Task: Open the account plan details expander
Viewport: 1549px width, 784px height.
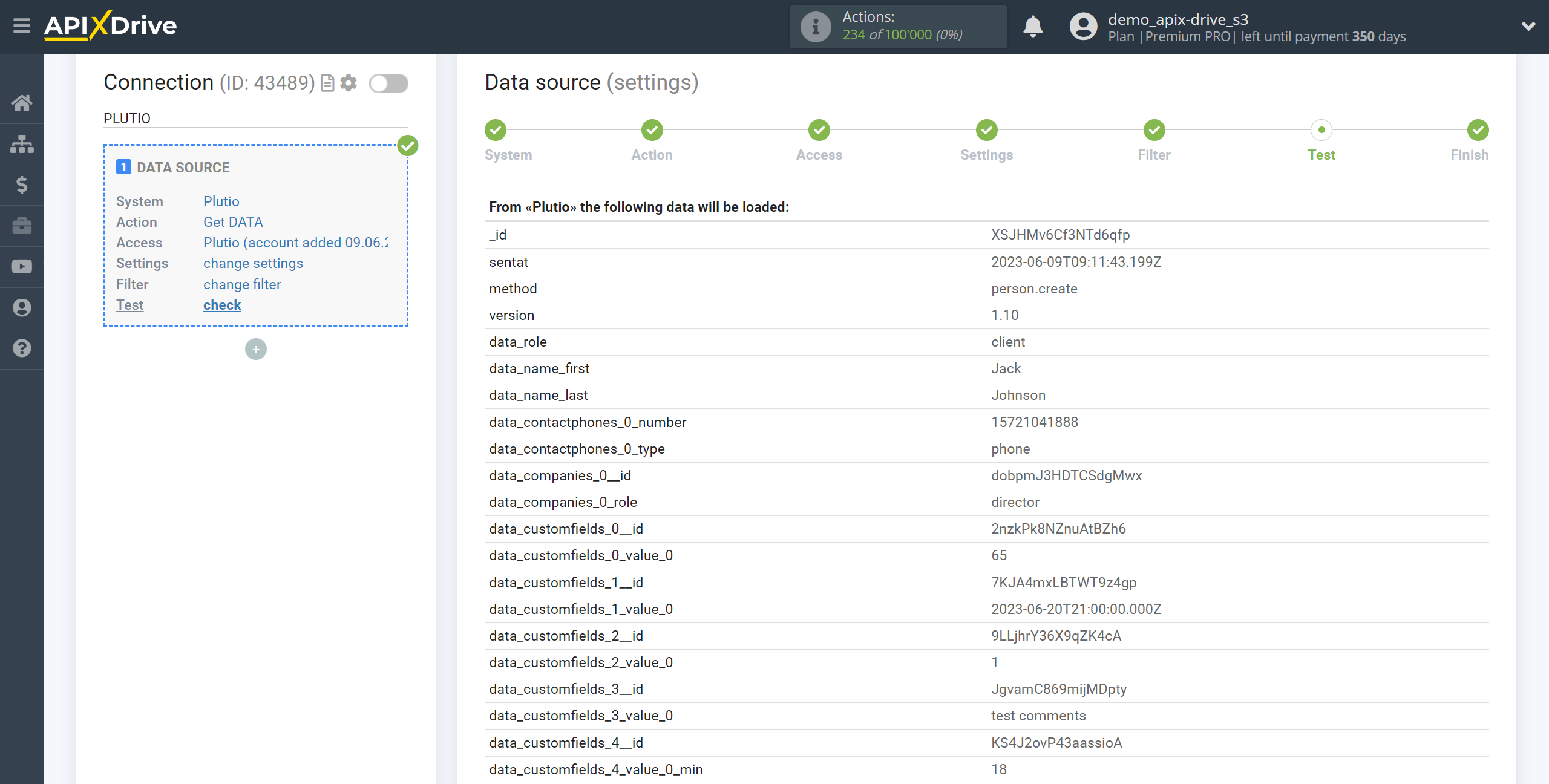Action: click(1528, 27)
